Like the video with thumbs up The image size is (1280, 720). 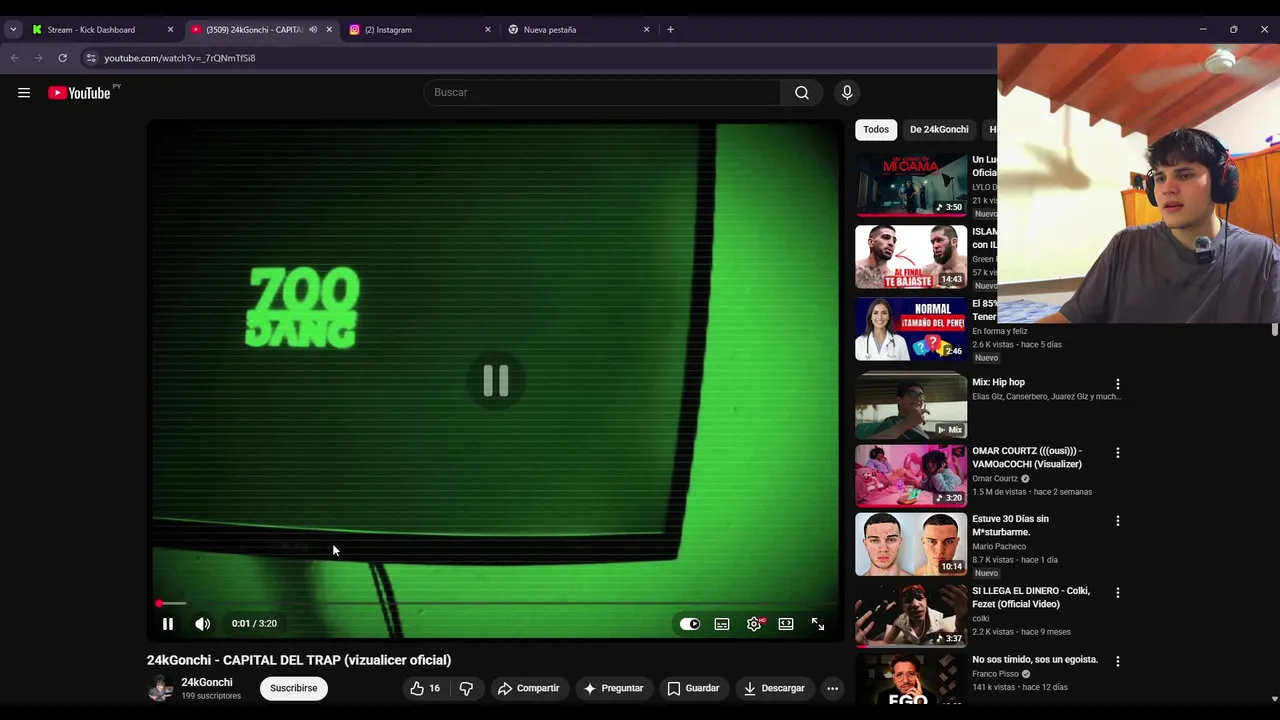click(425, 688)
